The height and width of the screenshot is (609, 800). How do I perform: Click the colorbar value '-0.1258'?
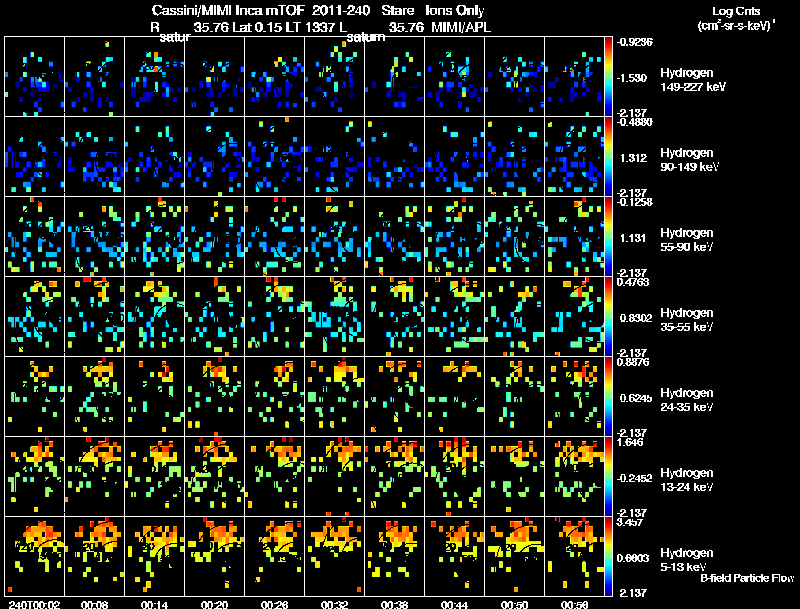634,202
